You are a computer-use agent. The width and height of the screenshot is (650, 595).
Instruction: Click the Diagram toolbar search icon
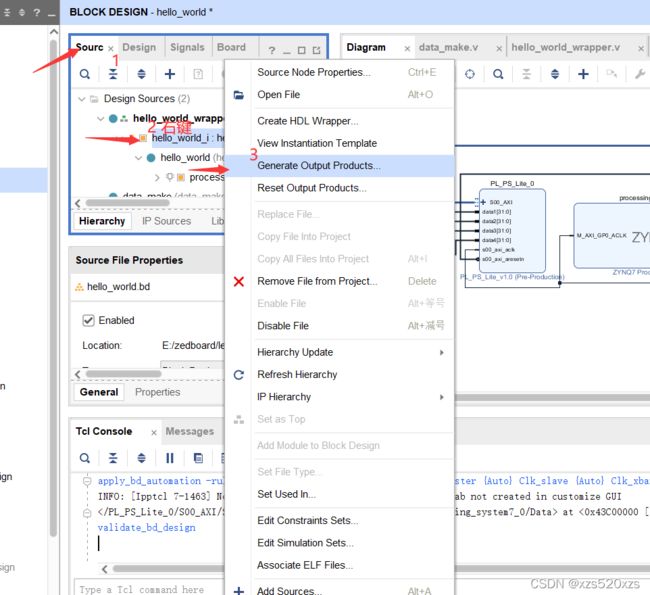click(x=498, y=74)
